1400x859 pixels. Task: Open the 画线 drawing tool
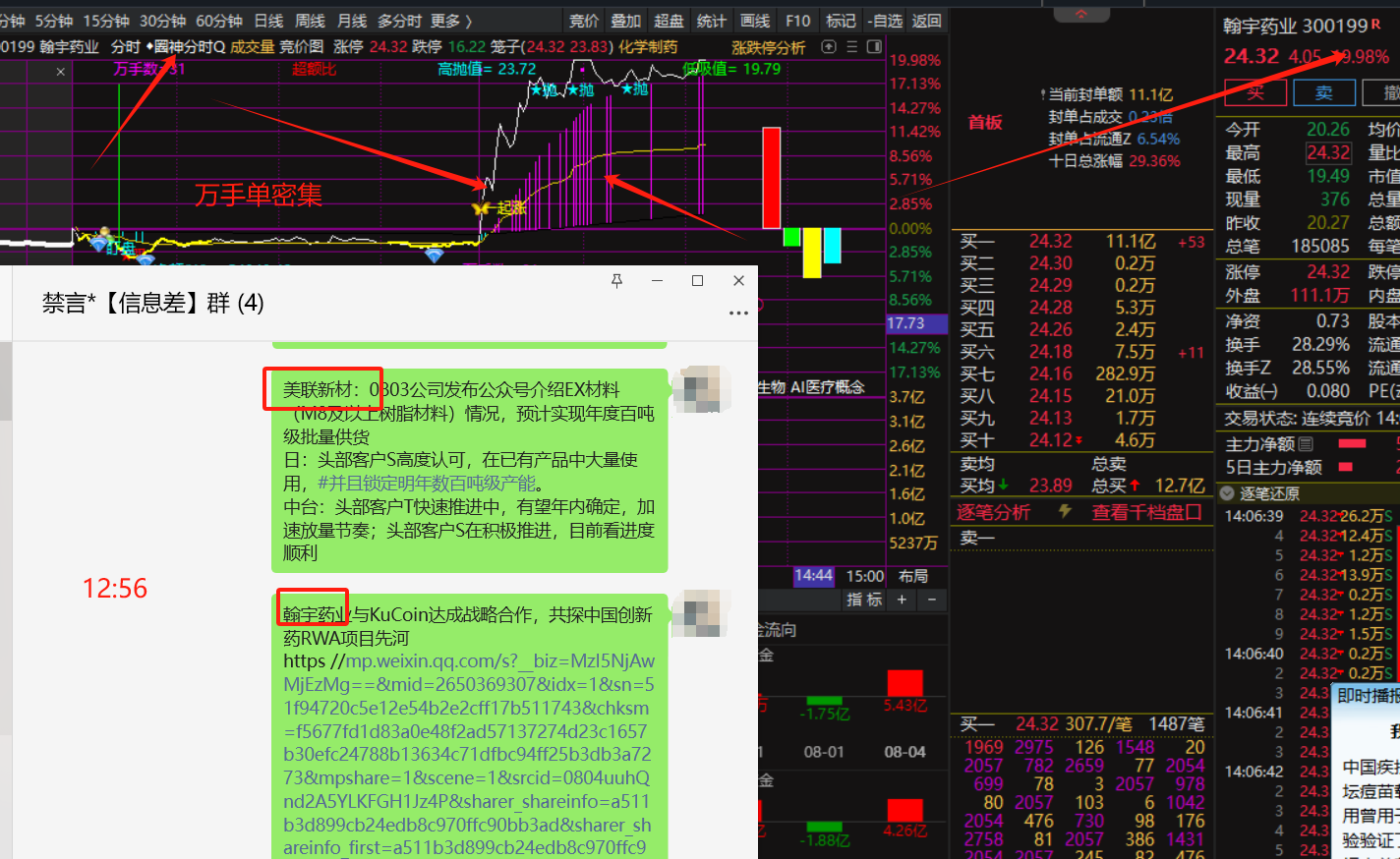(x=755, y=21)
